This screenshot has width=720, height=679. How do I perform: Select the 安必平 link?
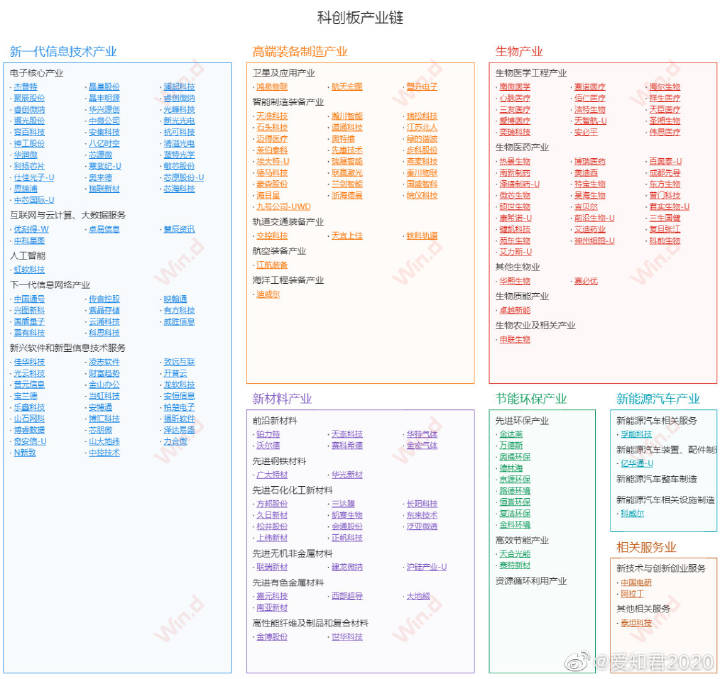point(586,132)
